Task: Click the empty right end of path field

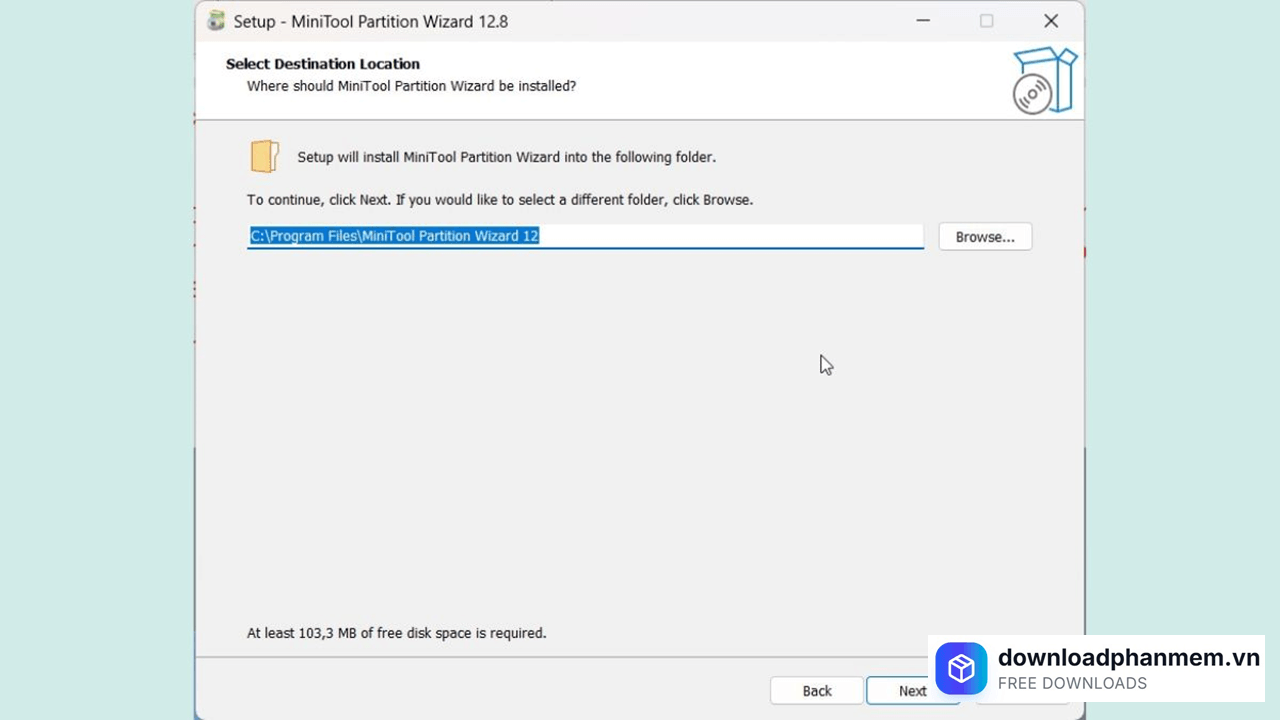Action: coord(800,236)
